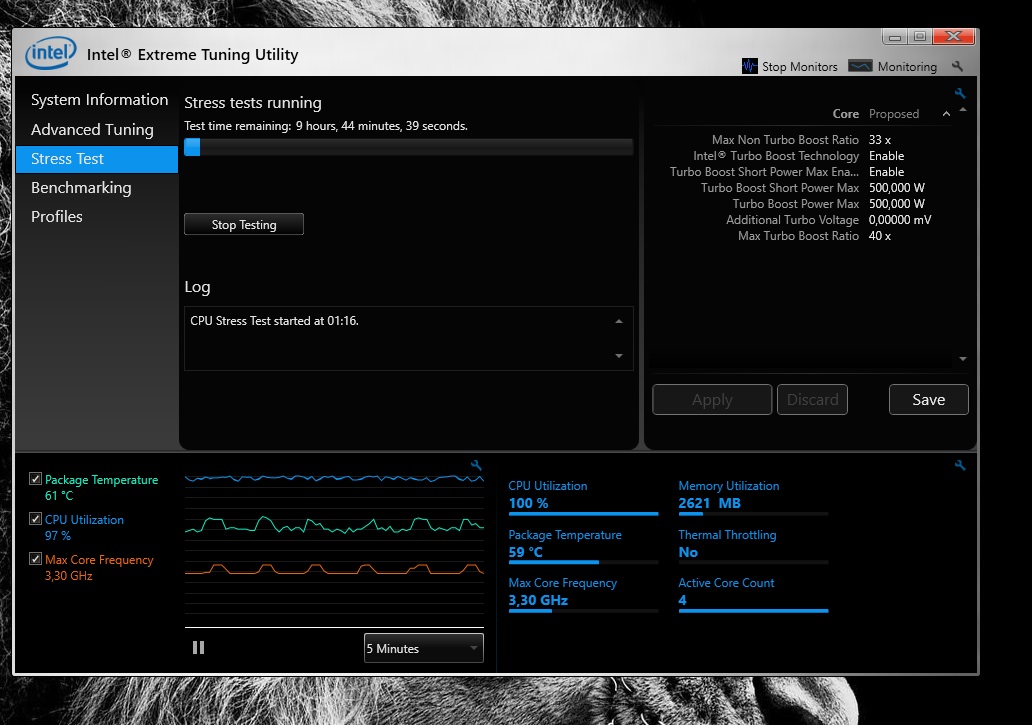This screenshot has height=725, width=1032.
Task: Click the Proposed column header
Action: click(x=894, y=114)
